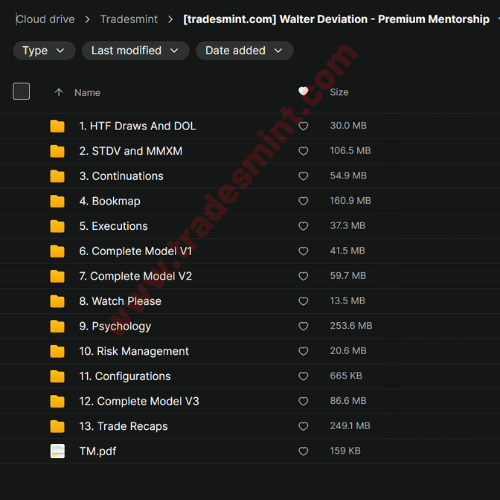Toggle the heart for 8. Watch Please
Image resolution: width=500 pixels, height=500 pixels.
[303, 301]
